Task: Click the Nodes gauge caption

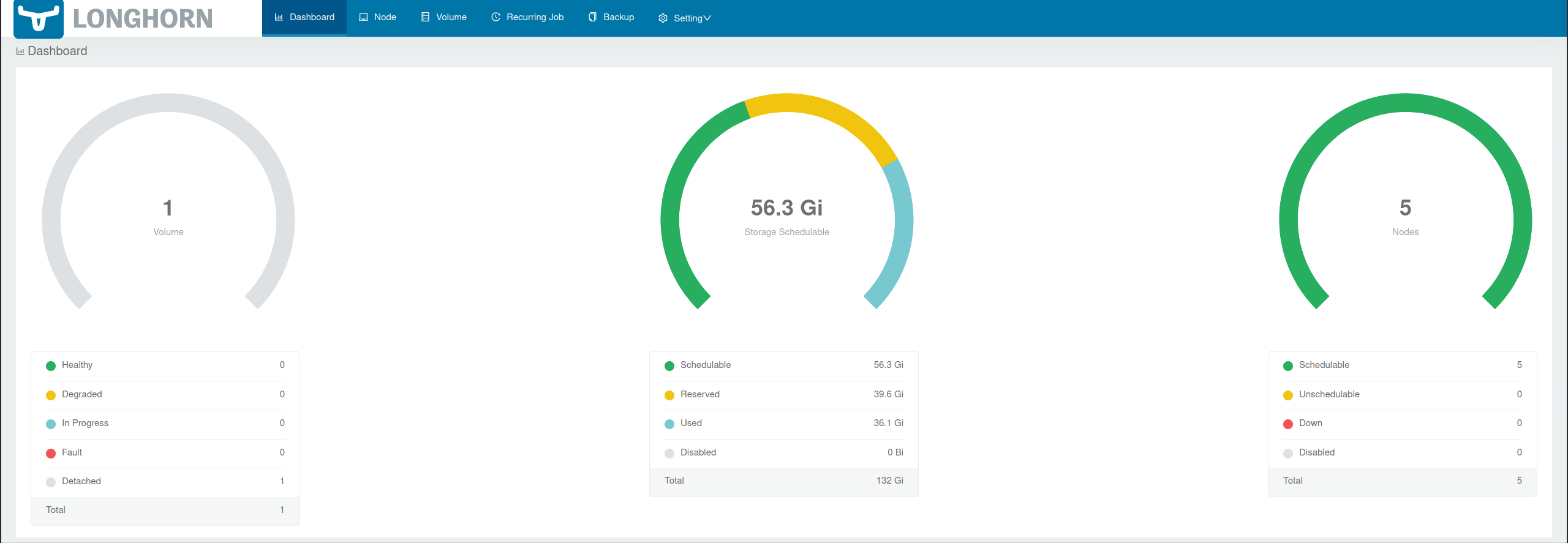Action: pyautogui.click(x=1406, y=232)
